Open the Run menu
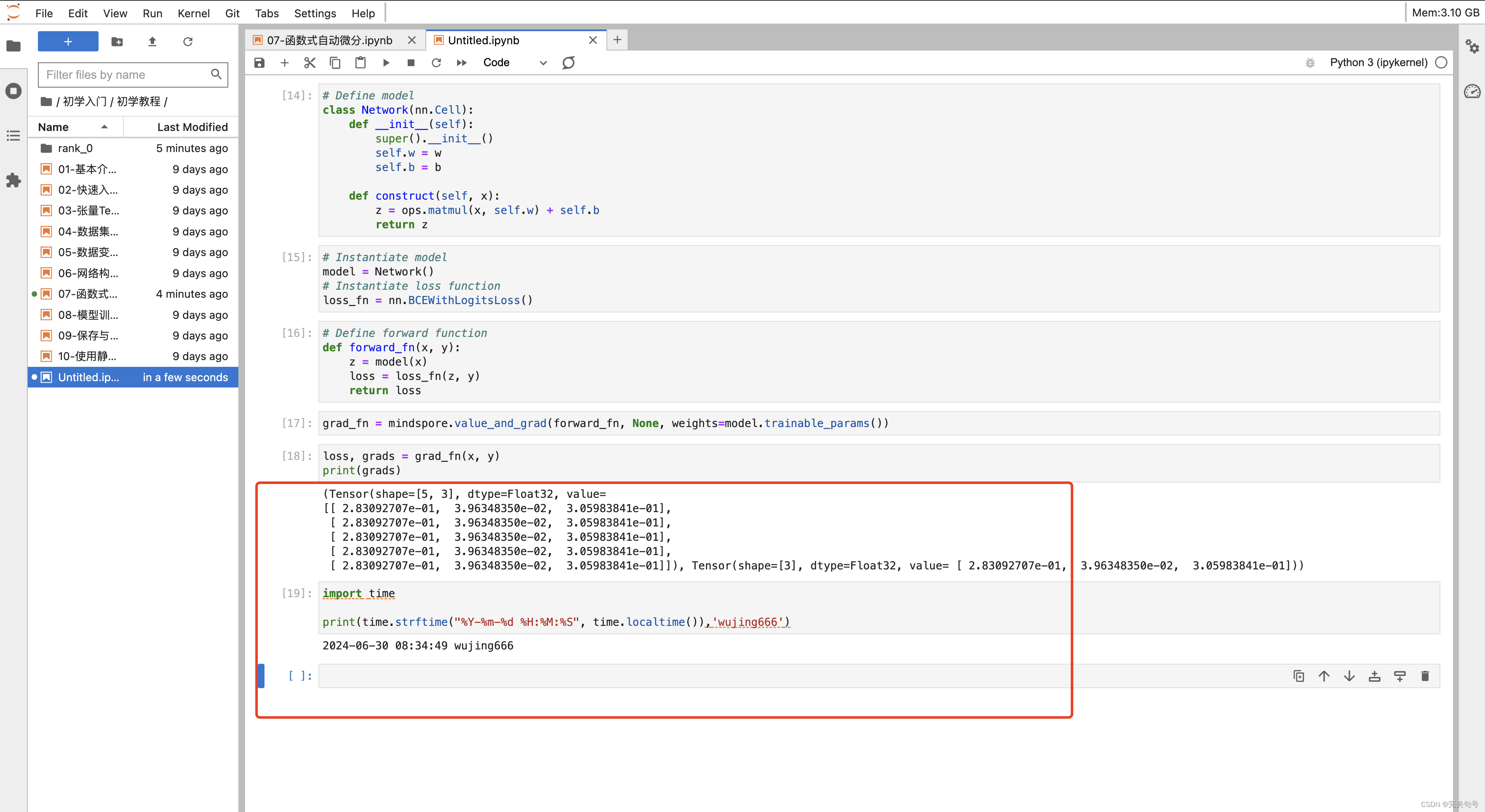1485x812 pixels. click(x=152, y=13)
